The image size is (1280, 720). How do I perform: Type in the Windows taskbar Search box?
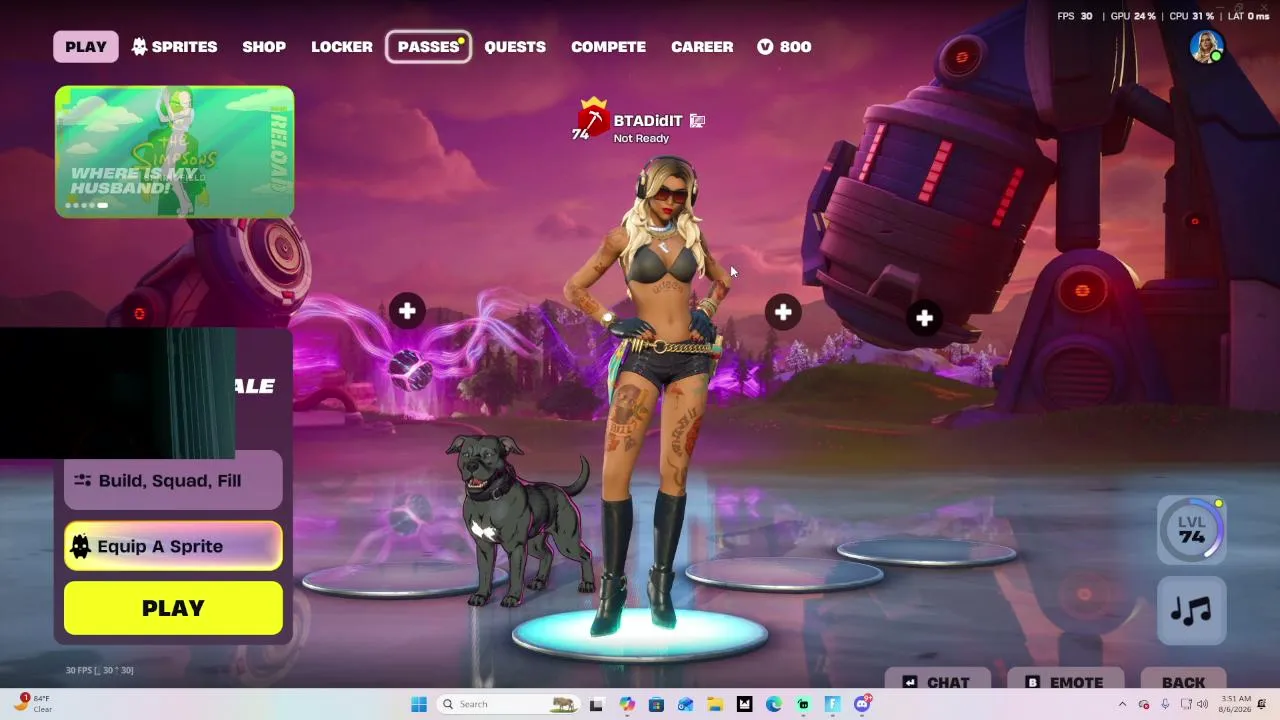pyautogui.click(x=507, y=704)
